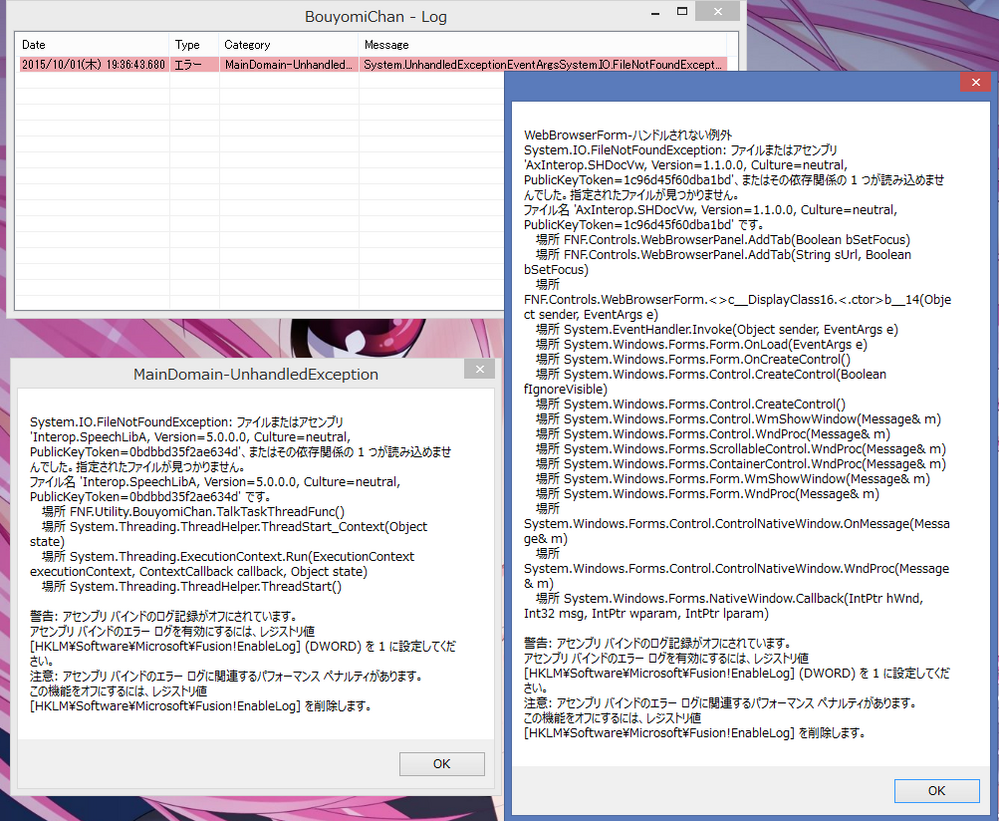Click OK in the MainDomain-UnhandledException dialog
Viewport: 999px width, 821px height.
(442, 764)
